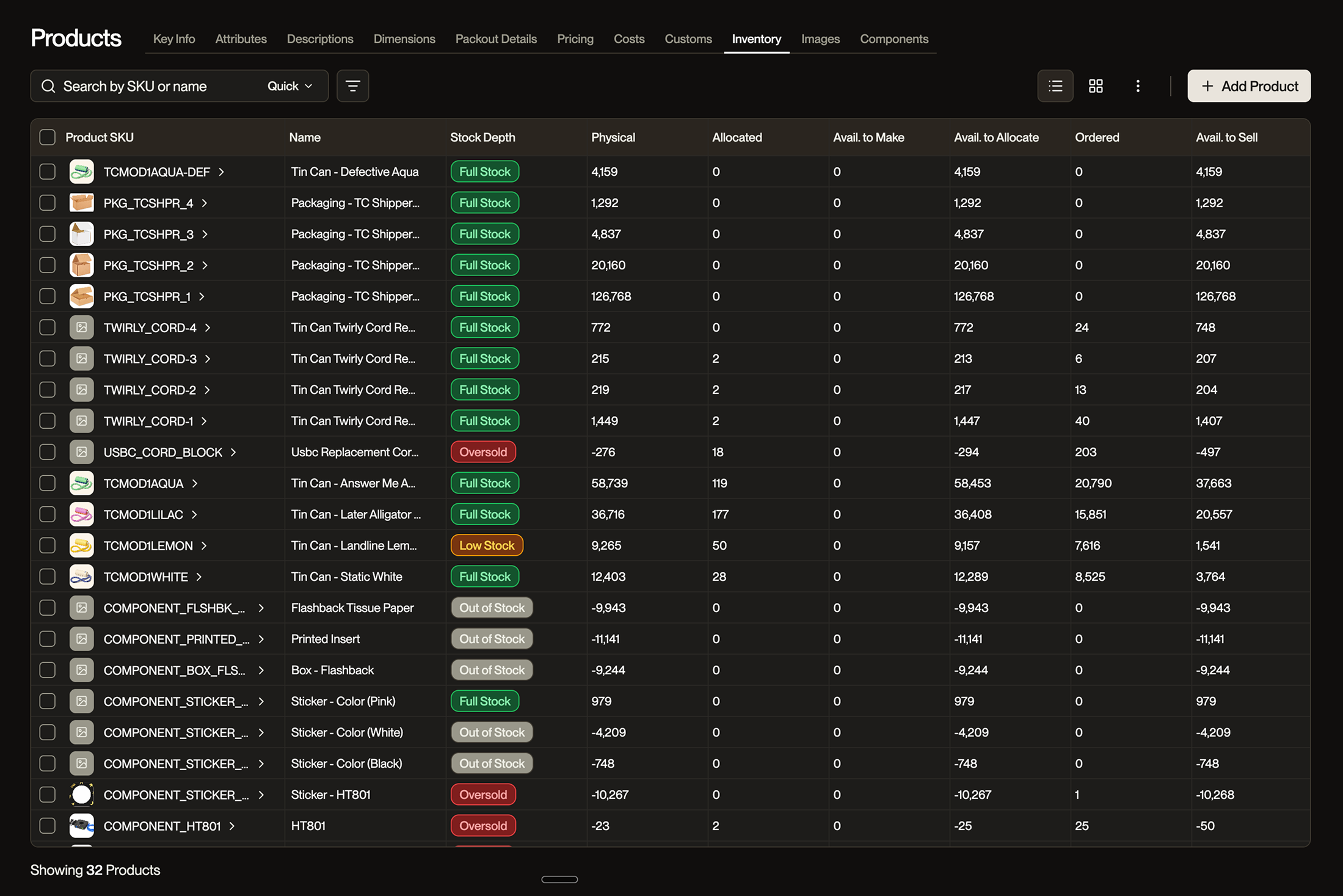Expand the TCMOD1WHITE row chevron
Viewport: 1343px width, 896px height.
tap(199, 577)
